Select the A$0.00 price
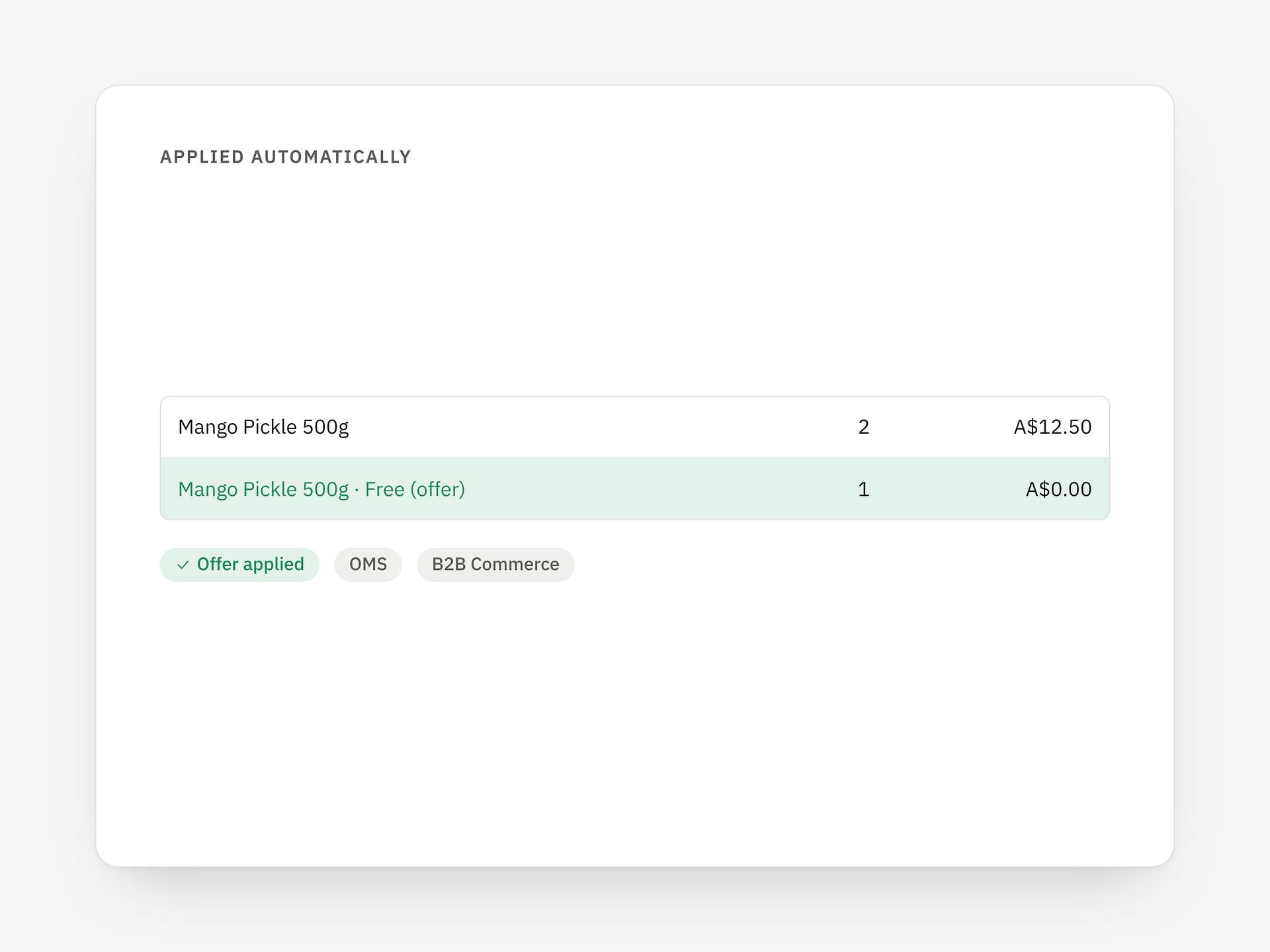The image size is (1270, 952). pos(1058,489)
